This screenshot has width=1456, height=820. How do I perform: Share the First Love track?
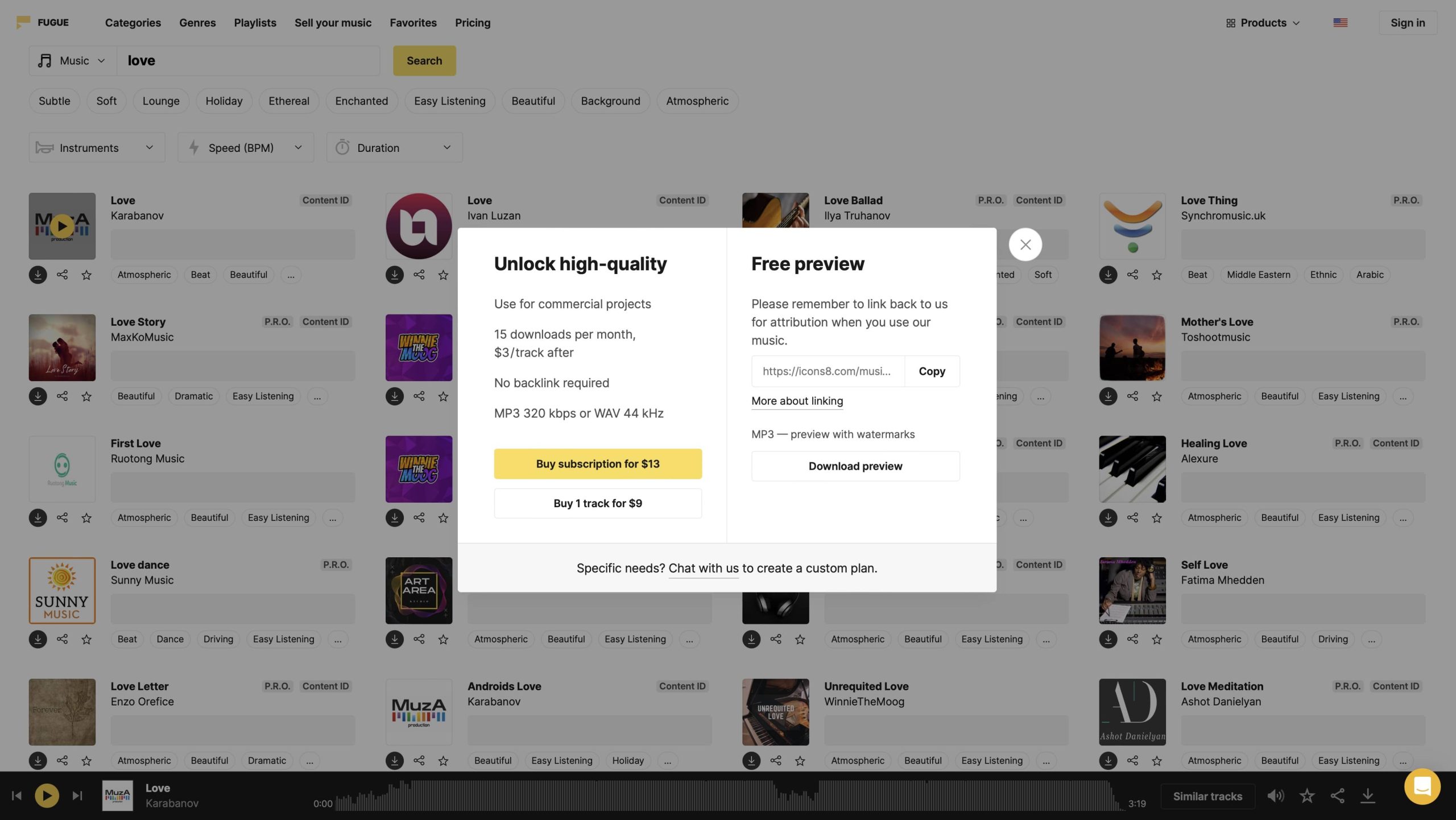pyautogui.click(x=62, y=517)
